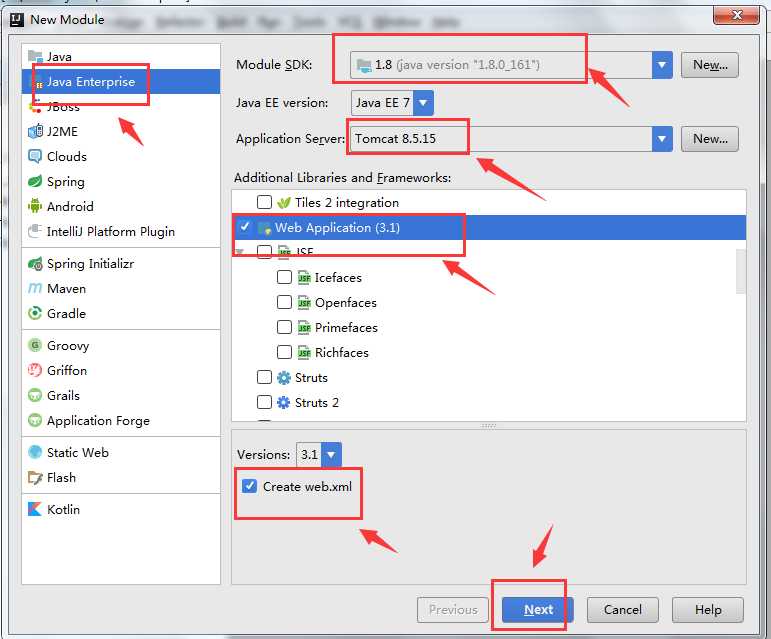
Task: Select the Static Web module label
Action: tap(78, 452)
